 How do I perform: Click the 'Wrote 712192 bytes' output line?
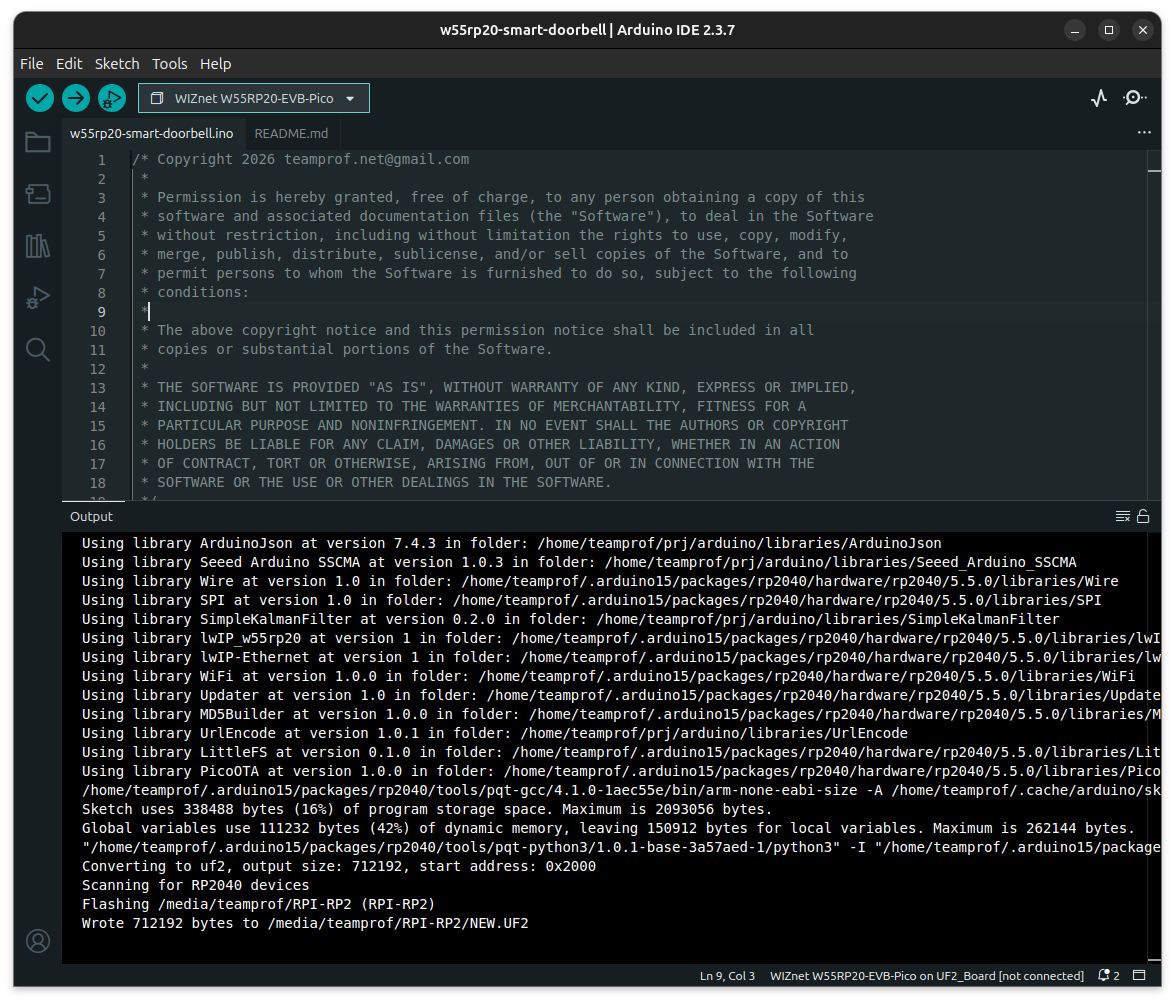click(305, 924)
